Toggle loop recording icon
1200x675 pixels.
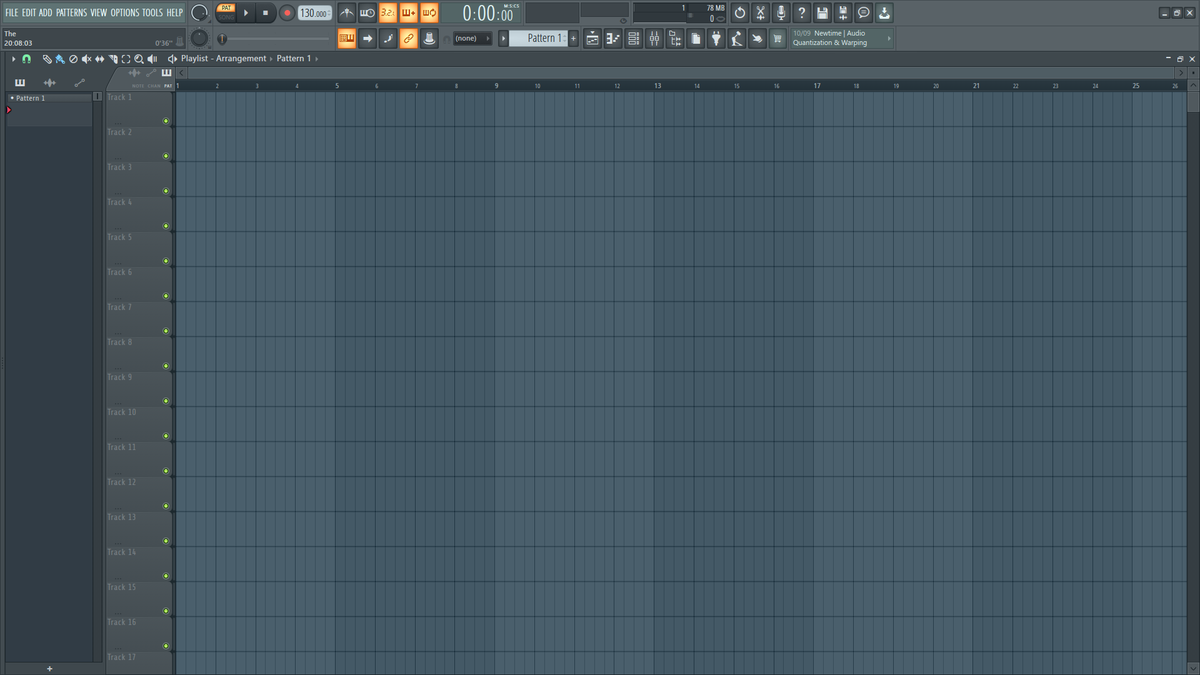click(429, 13)
